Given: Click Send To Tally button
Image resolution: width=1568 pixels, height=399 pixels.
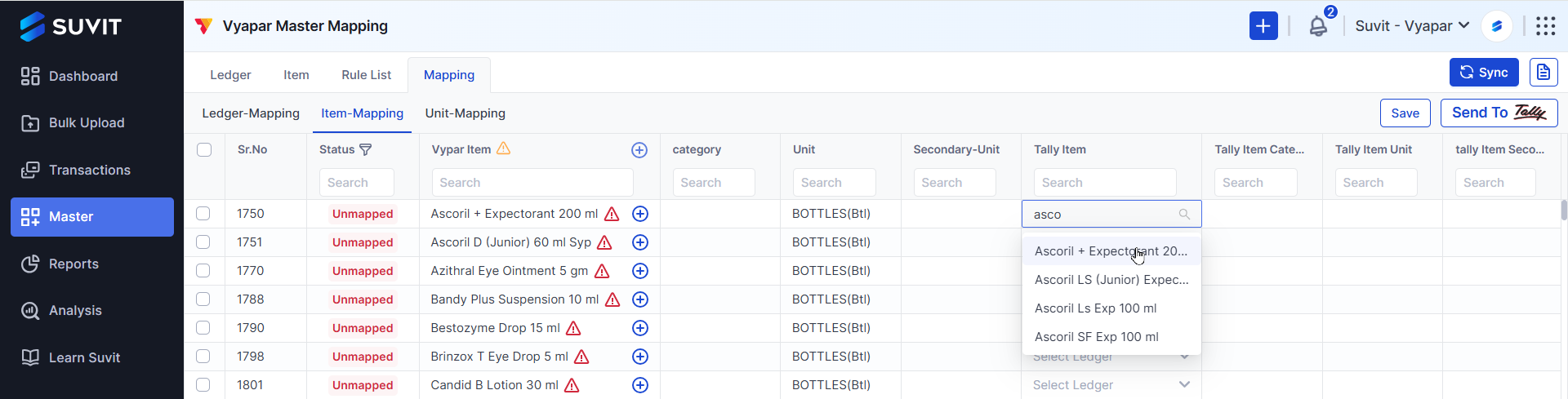Looking at the screenshot, I should (1499, 113).
